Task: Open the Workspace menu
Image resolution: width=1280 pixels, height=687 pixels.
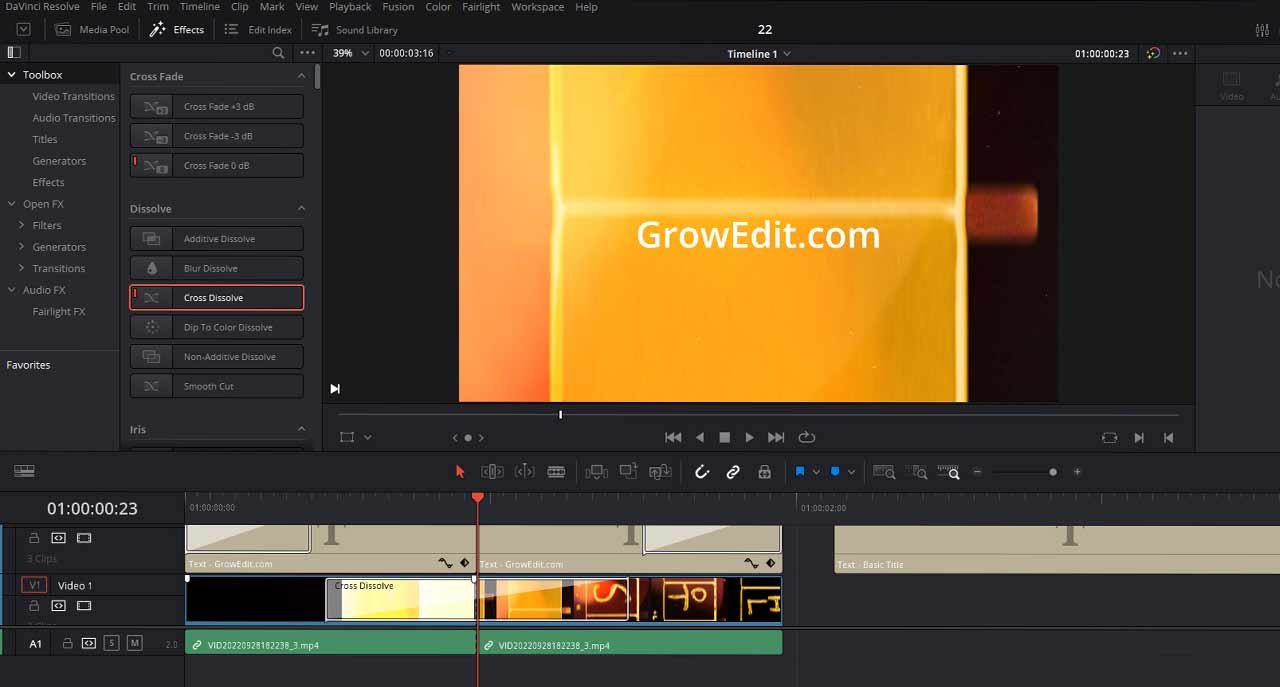Action: [537, 7]
